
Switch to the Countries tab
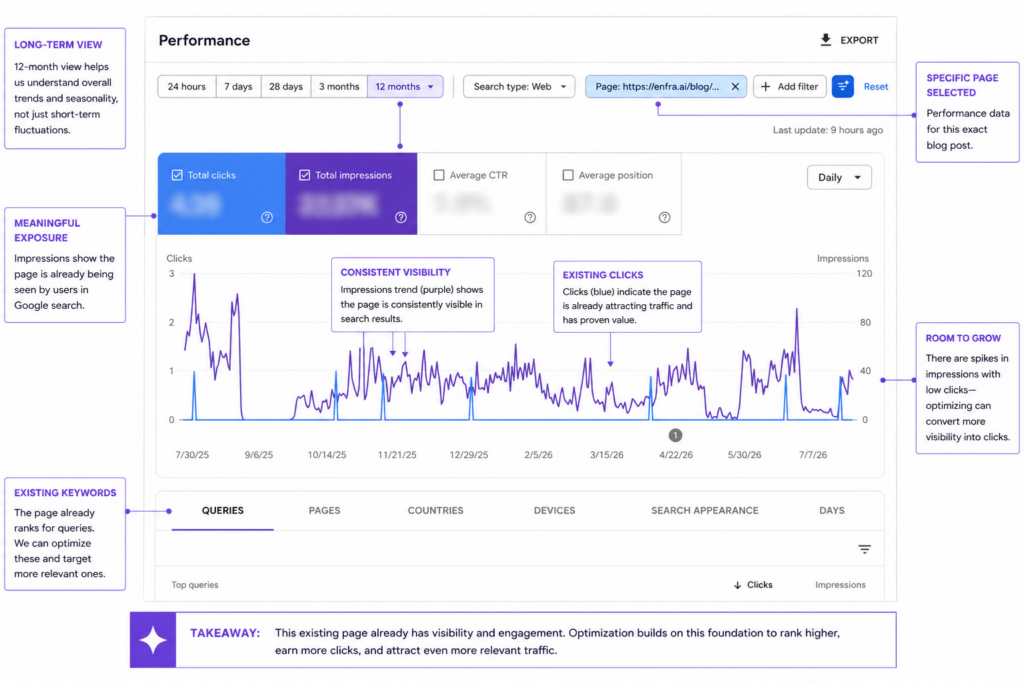click(x=436, y=511)
